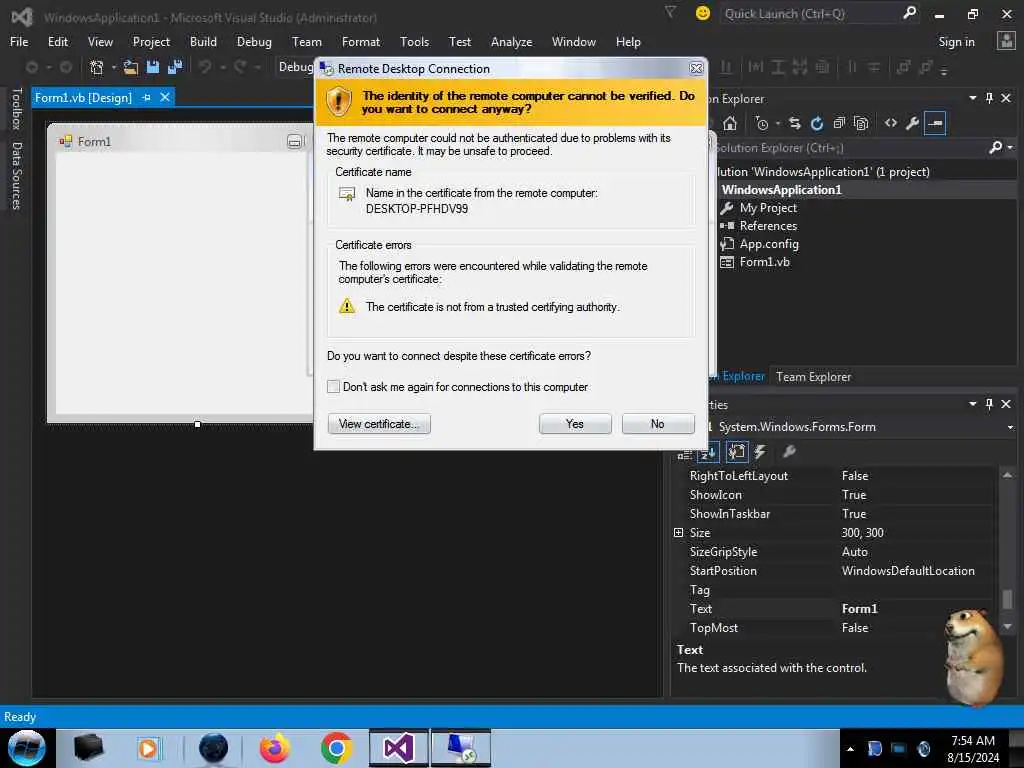Click Sync with Active Document icon

794,123
